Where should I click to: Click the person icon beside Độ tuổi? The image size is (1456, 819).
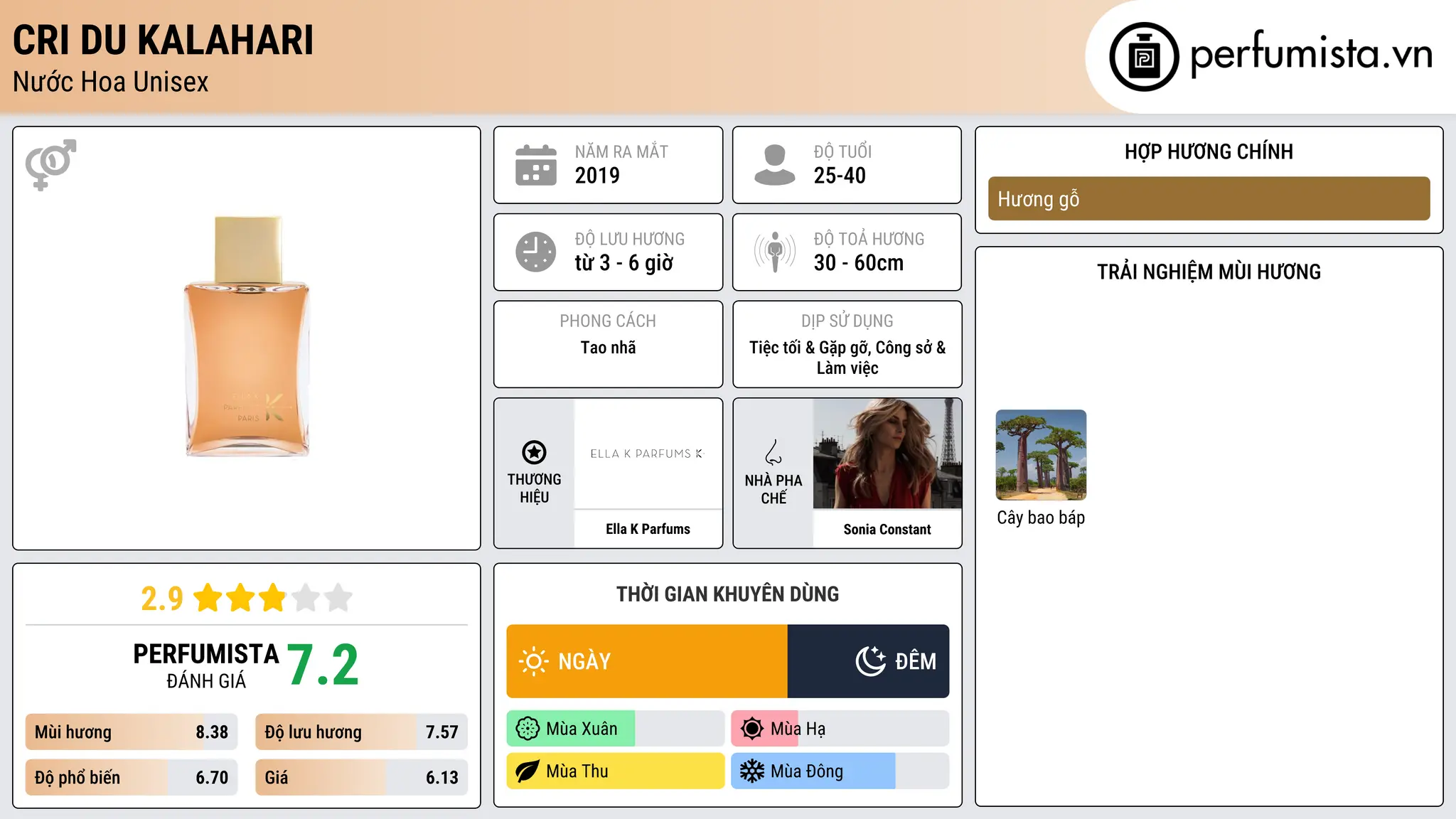774,165
